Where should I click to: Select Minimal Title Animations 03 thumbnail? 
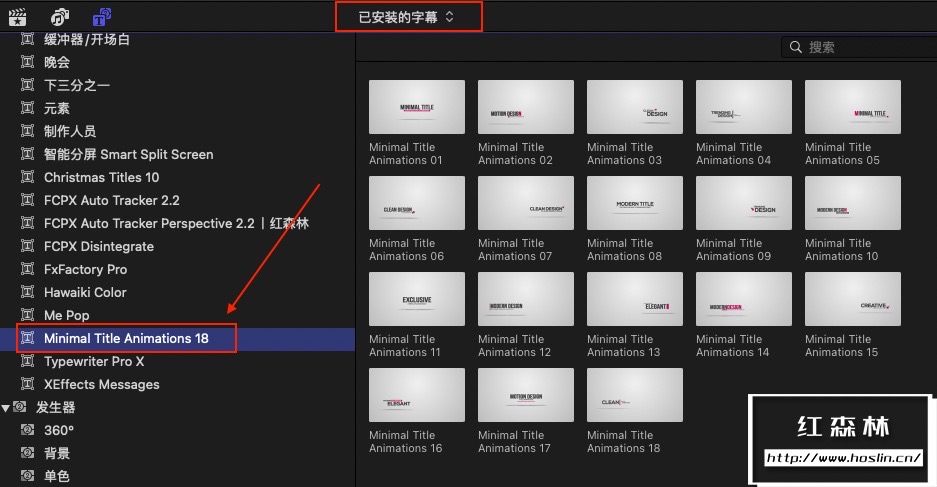coord(635,107)
